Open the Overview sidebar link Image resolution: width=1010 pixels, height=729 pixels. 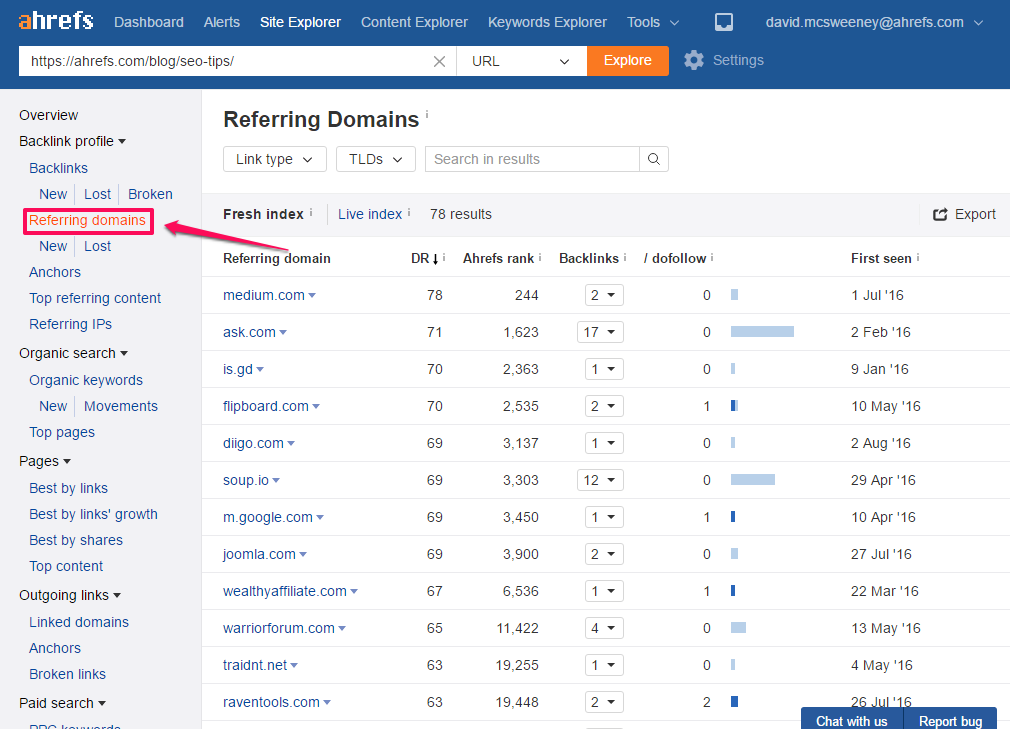click(x=48, y=115)
